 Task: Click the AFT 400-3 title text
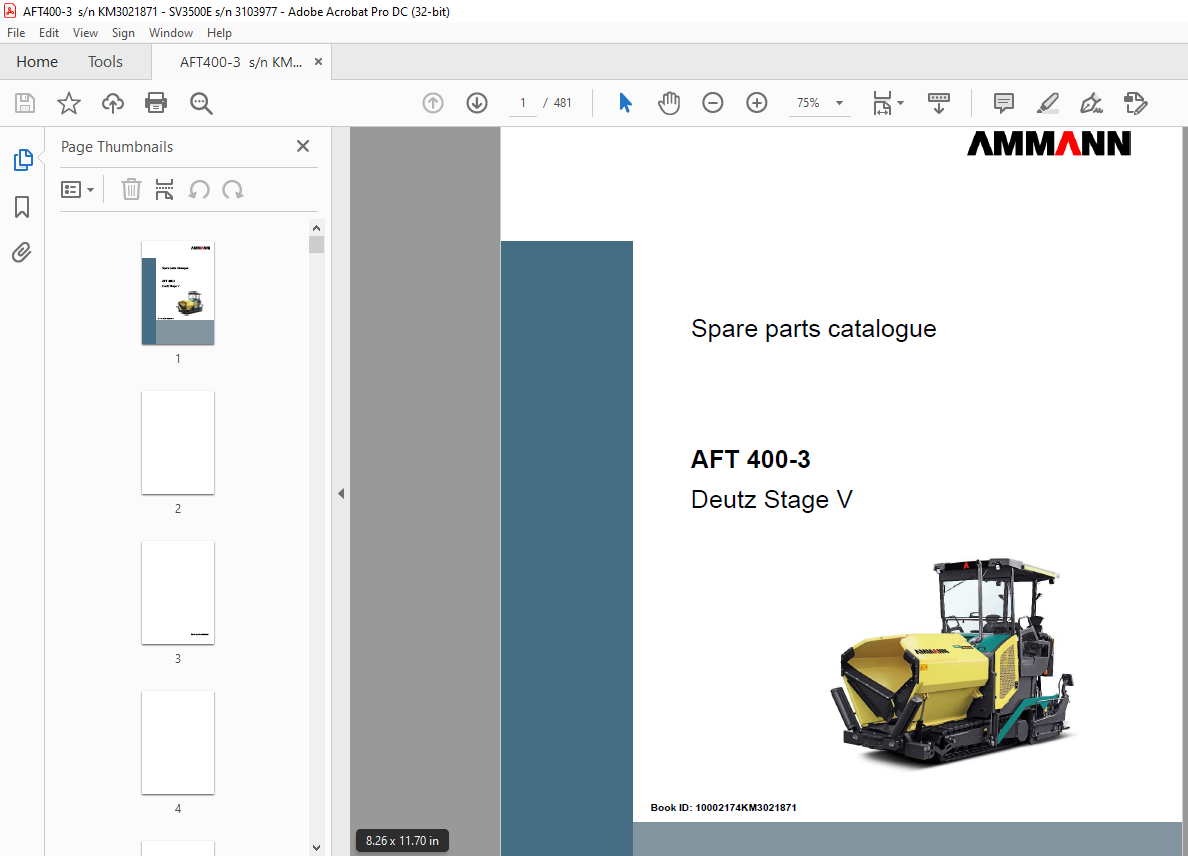[x=751, y=459]
